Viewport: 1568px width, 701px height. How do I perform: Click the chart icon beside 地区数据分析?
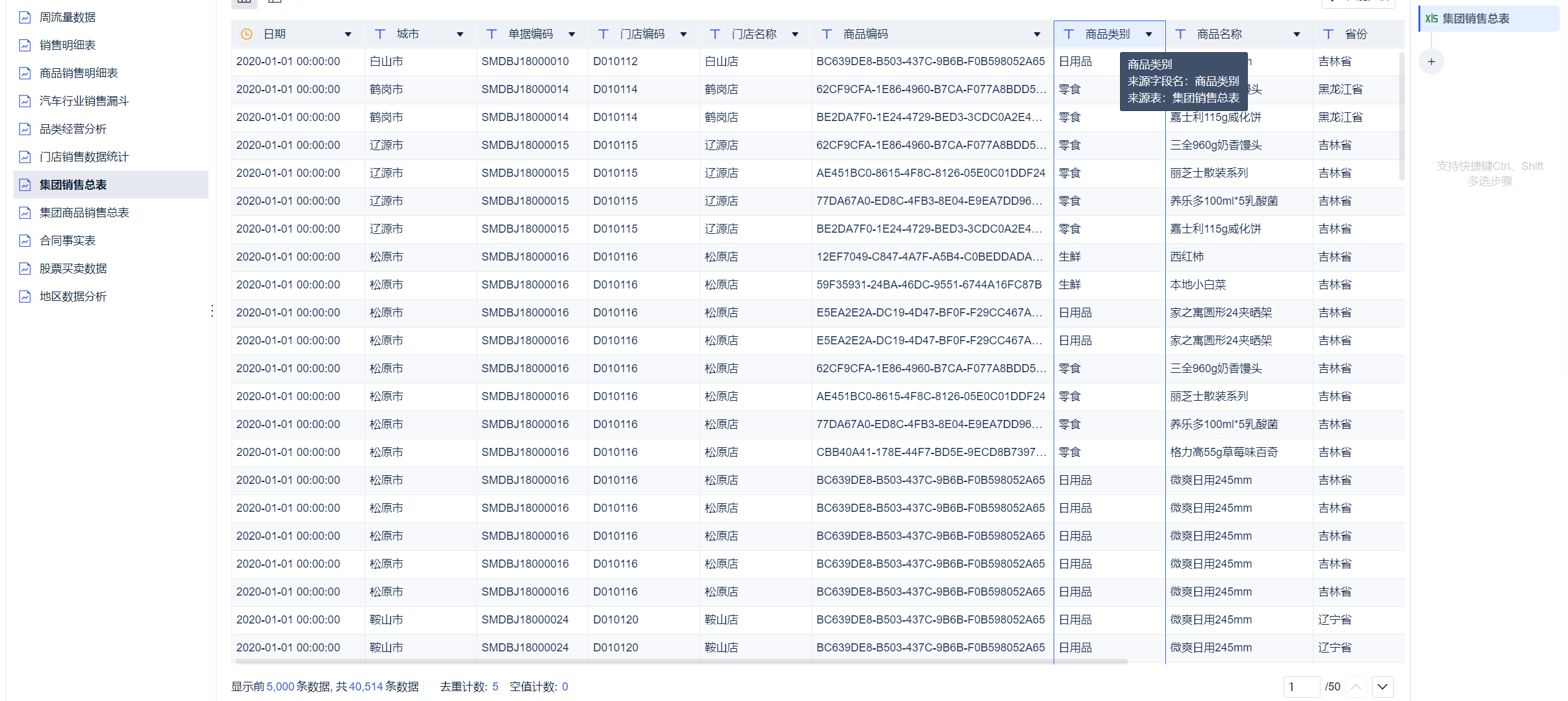(25, 297)
